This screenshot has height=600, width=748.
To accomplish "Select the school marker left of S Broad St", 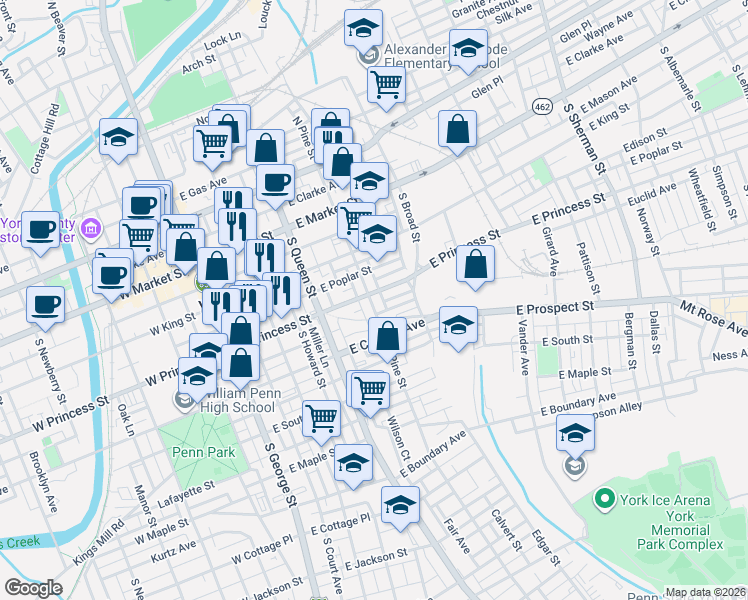I will (369, 184).
